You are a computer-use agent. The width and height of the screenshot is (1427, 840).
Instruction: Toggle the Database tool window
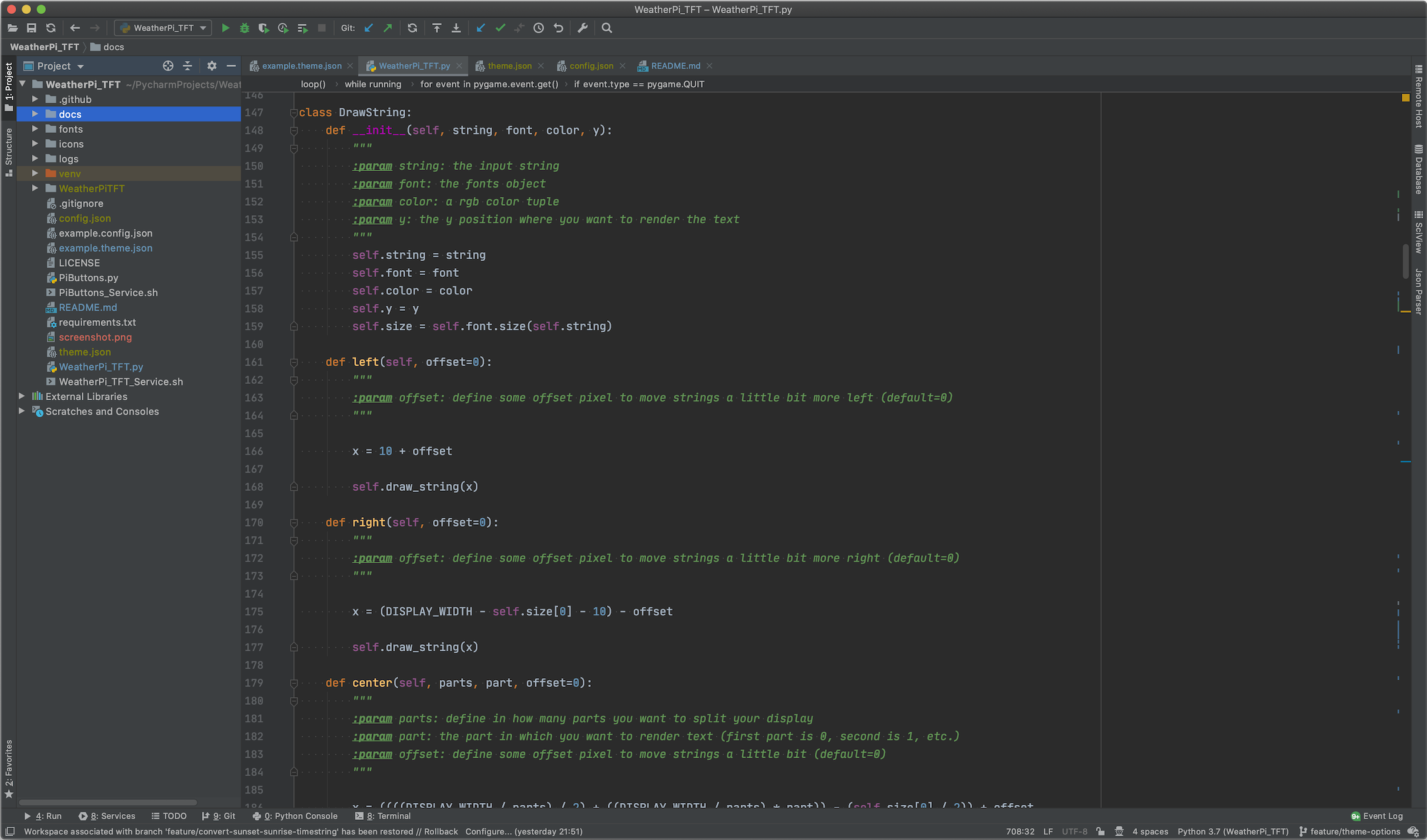(1418, 169)
